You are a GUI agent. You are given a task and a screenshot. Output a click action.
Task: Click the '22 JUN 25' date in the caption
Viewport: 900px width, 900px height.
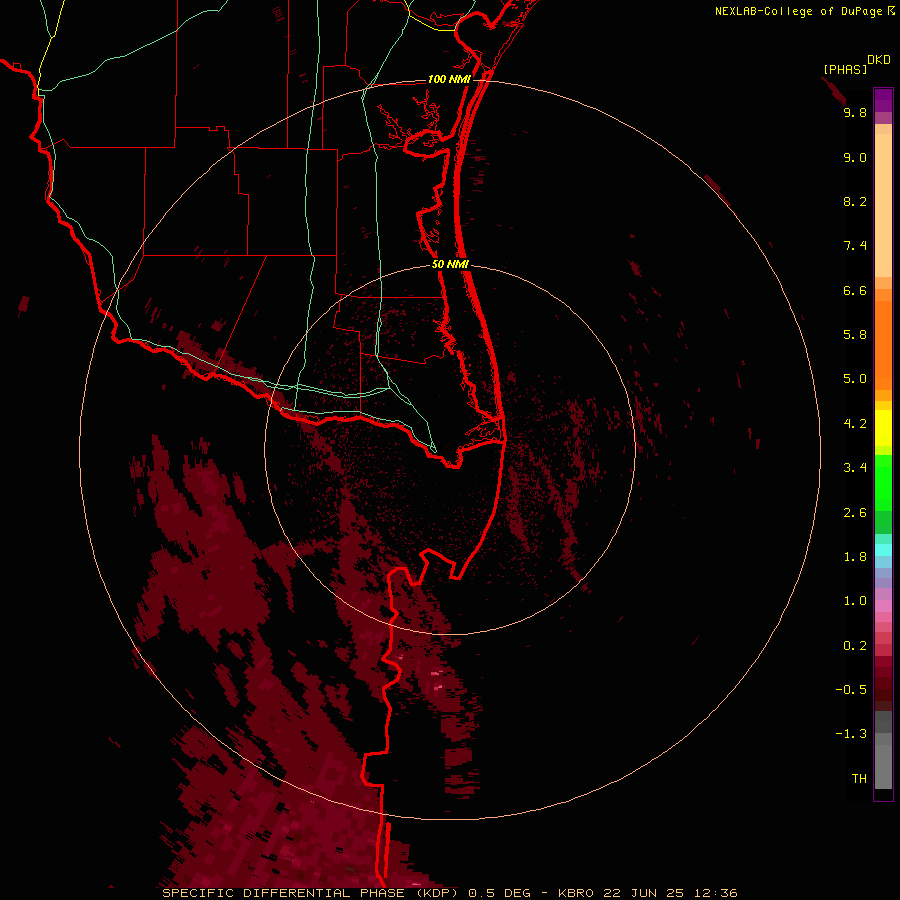coord(643,893)
